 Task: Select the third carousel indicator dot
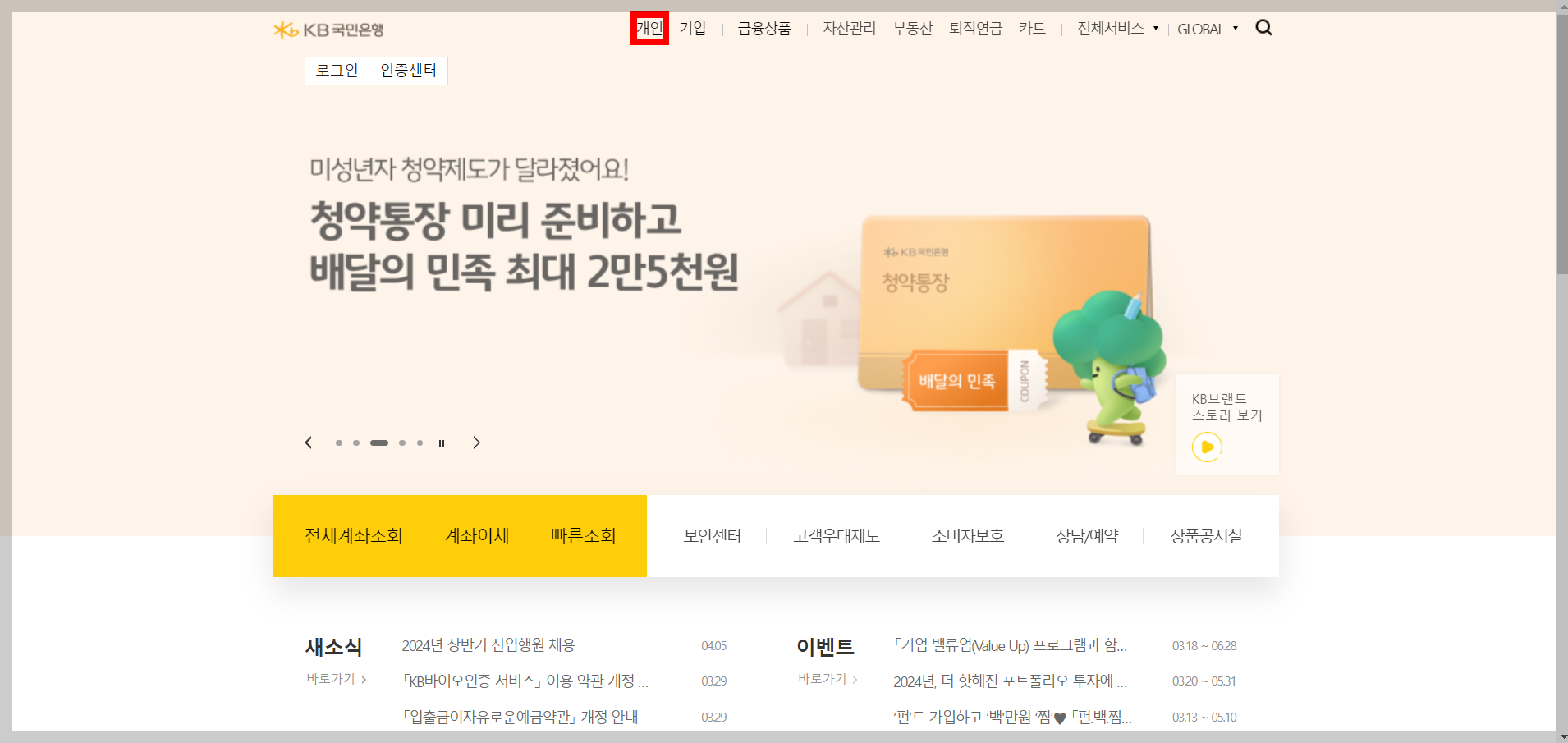pyautogui.click(x=379, y=443)
